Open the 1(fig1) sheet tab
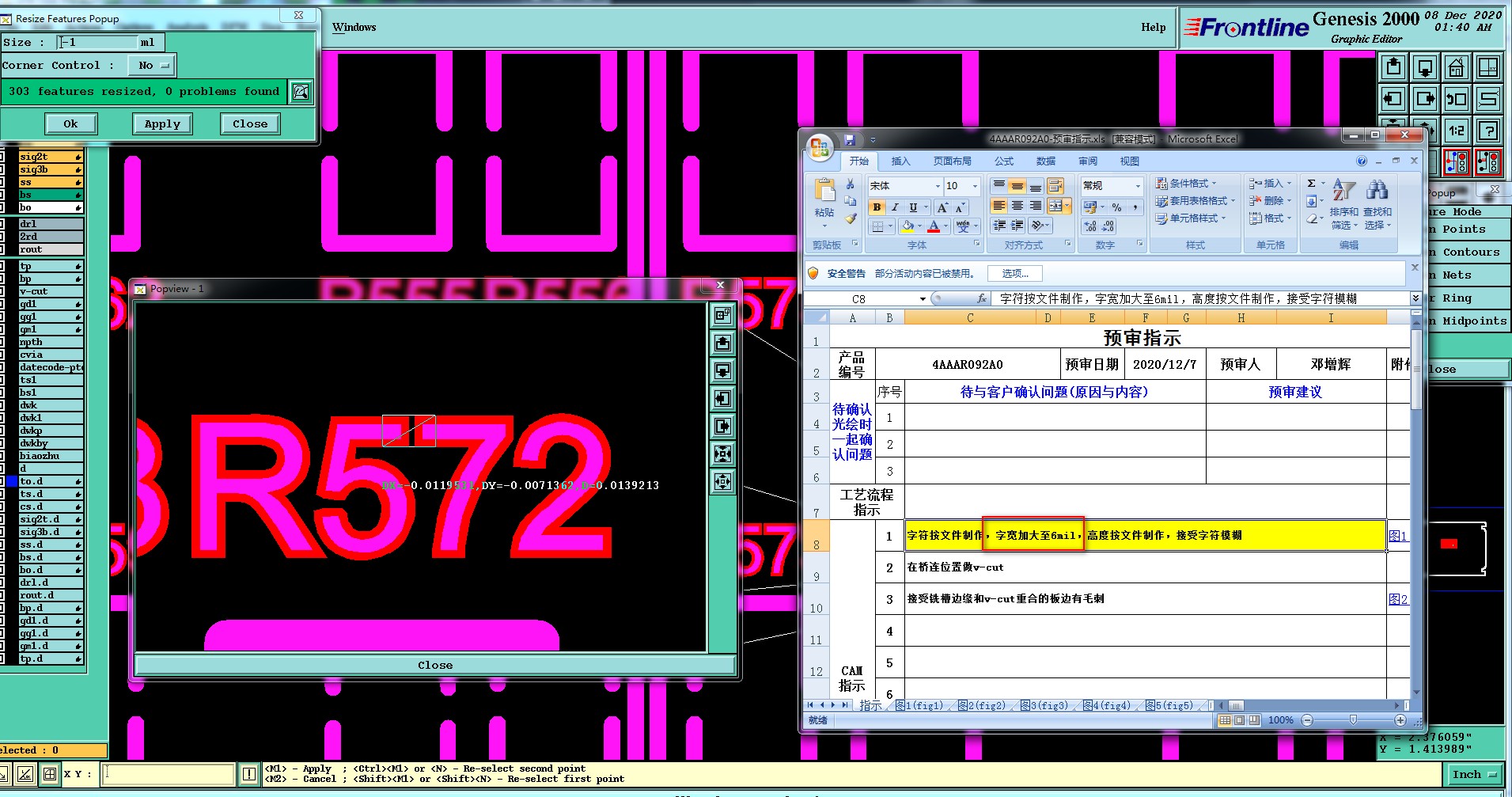The width and height of the screenshot is (1512, 797). (919, 705)
